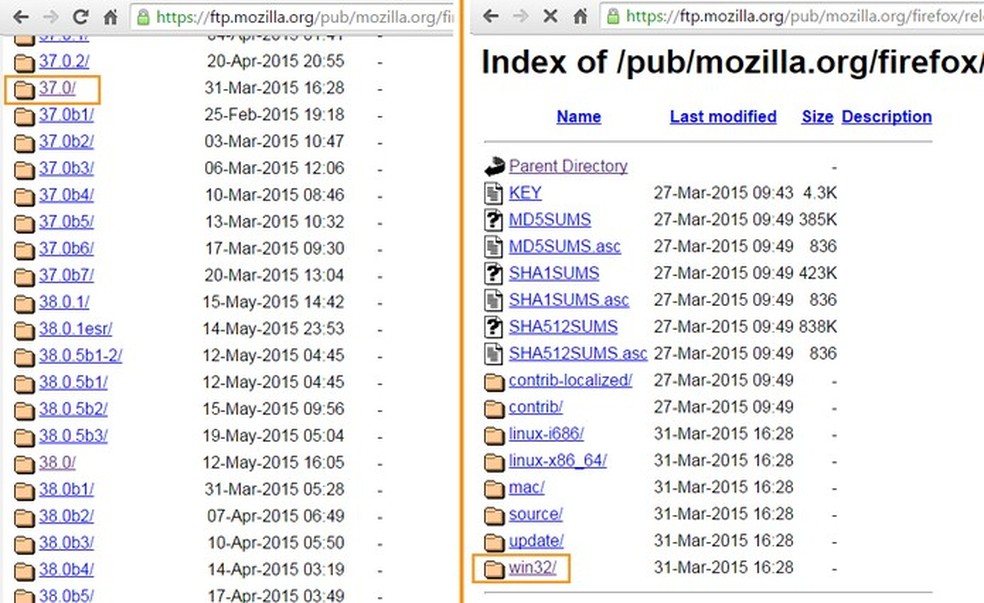
Task: Download the KEY file
Action: tap(525, 193)
